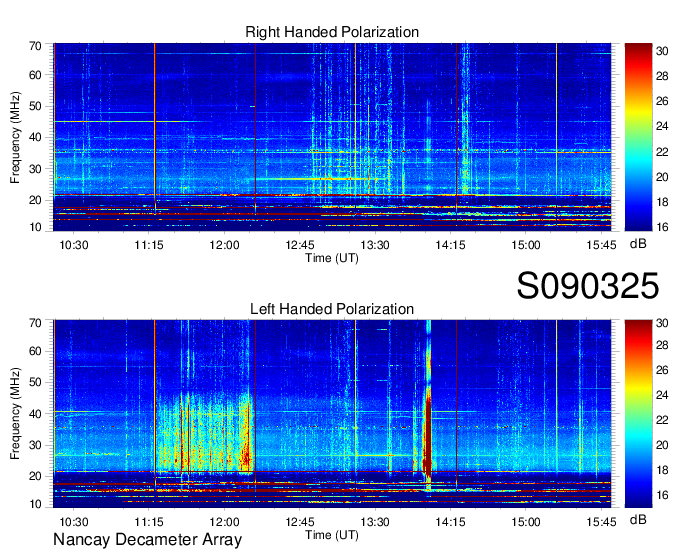Click the 11:15 tick on the top plot
Image resolution: width=680 pixels, height=552 pixels.
click(149, 245)
